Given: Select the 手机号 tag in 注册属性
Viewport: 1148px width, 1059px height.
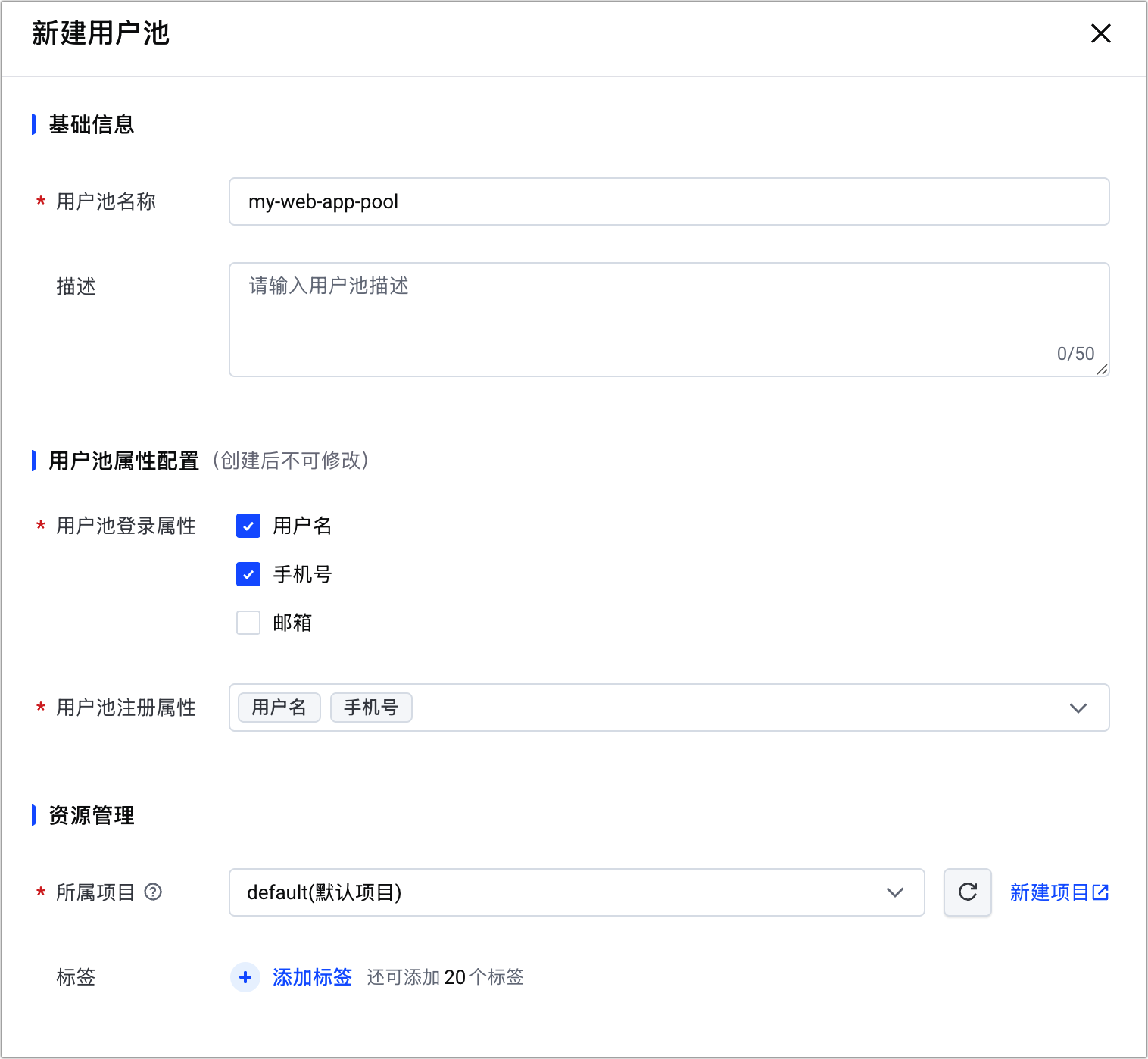Looking at the screenshot, I should click(371, 708).
